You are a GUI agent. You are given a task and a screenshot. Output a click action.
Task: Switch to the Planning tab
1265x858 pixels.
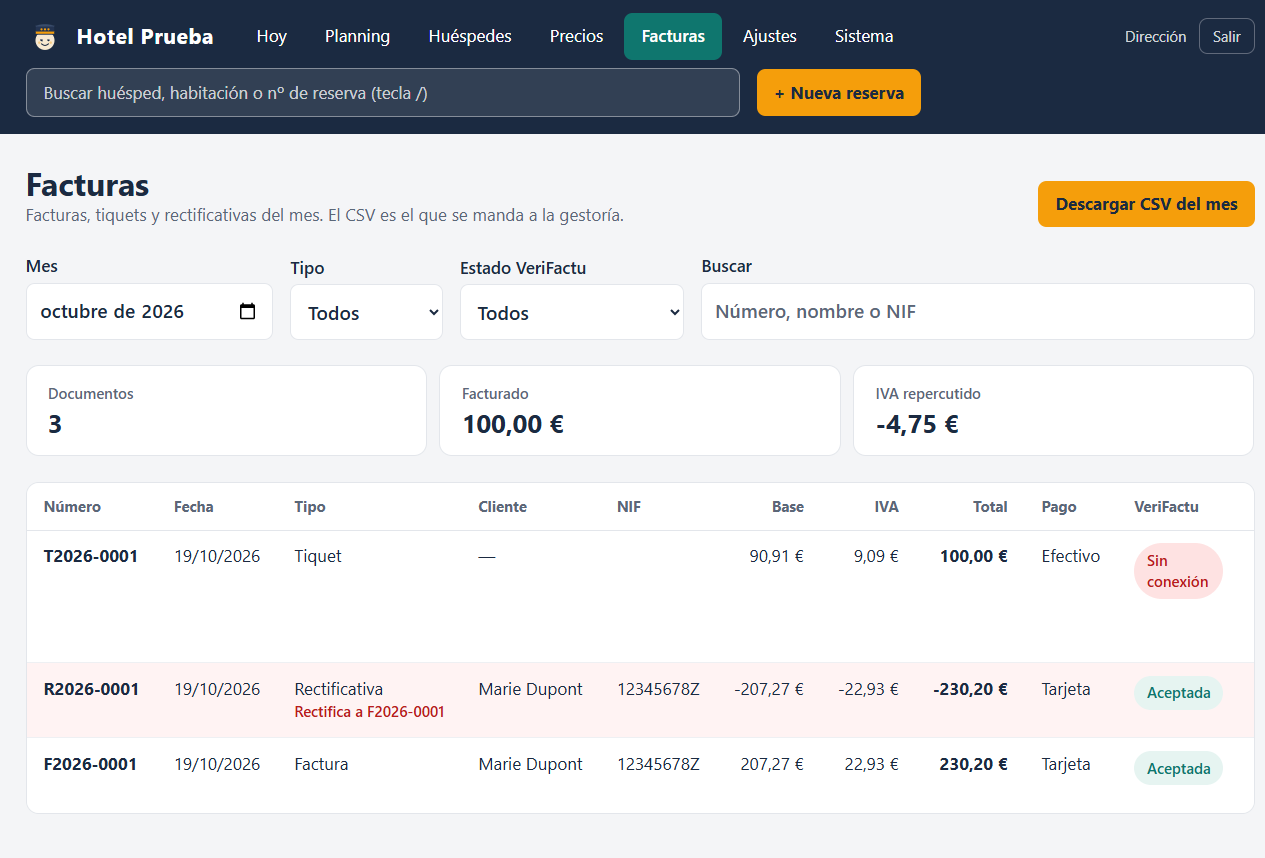(x=357, y=36)
